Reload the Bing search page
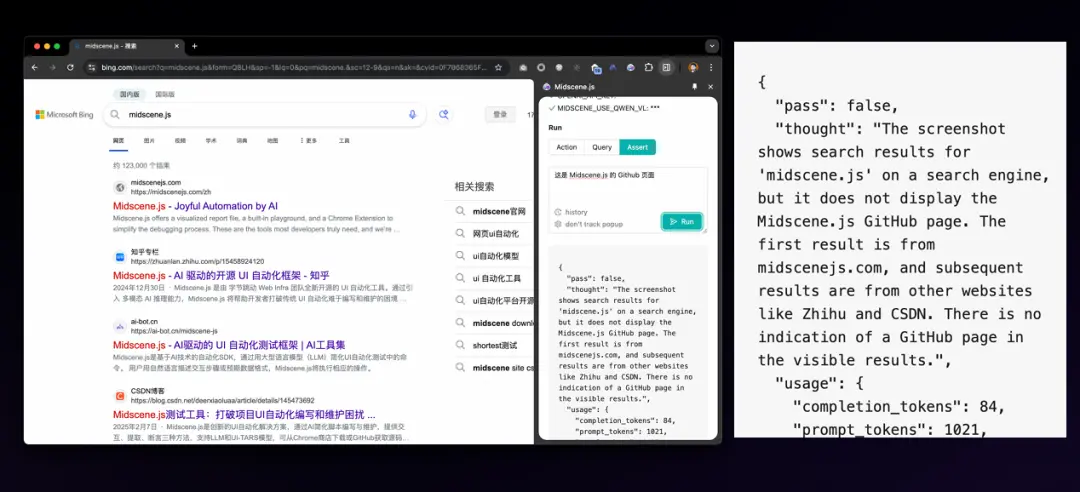Viewport: 1080px width, 492px height. [x=70, y=68]
